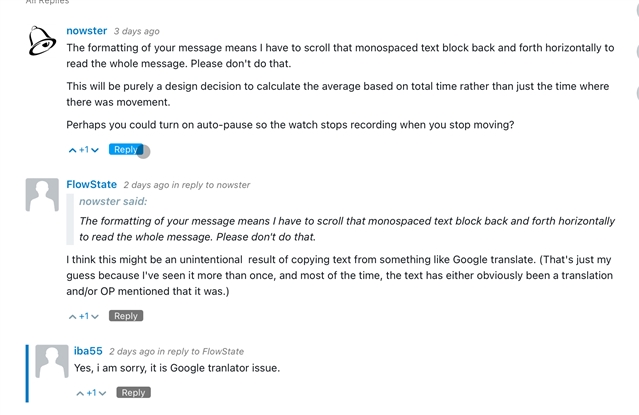Click the '3 days ago' timestamp on nowster's post
Screen dimensions: 639x415
click(136, 32)
